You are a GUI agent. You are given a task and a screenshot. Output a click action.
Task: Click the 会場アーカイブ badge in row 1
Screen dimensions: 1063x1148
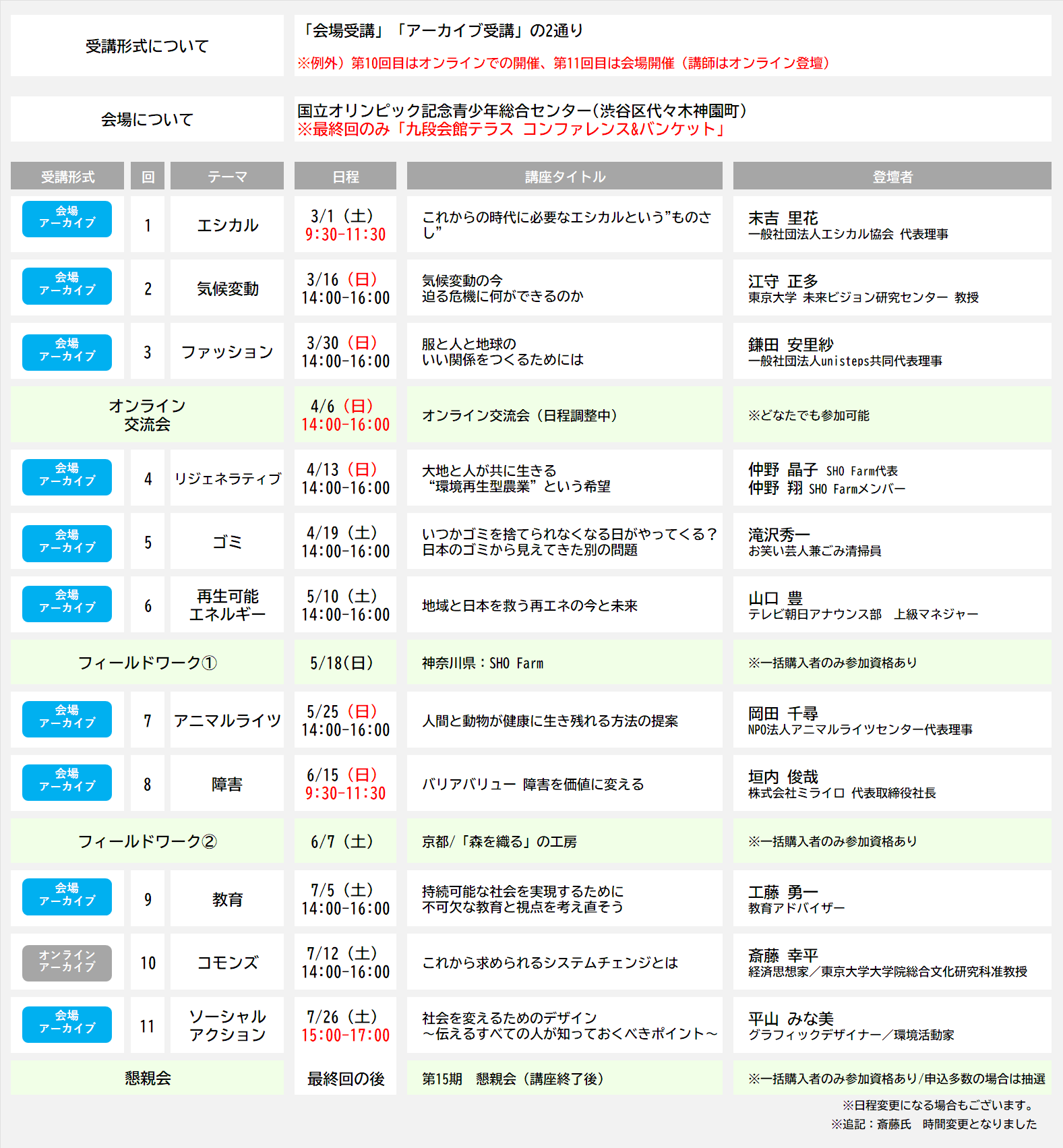coord(67,219)
